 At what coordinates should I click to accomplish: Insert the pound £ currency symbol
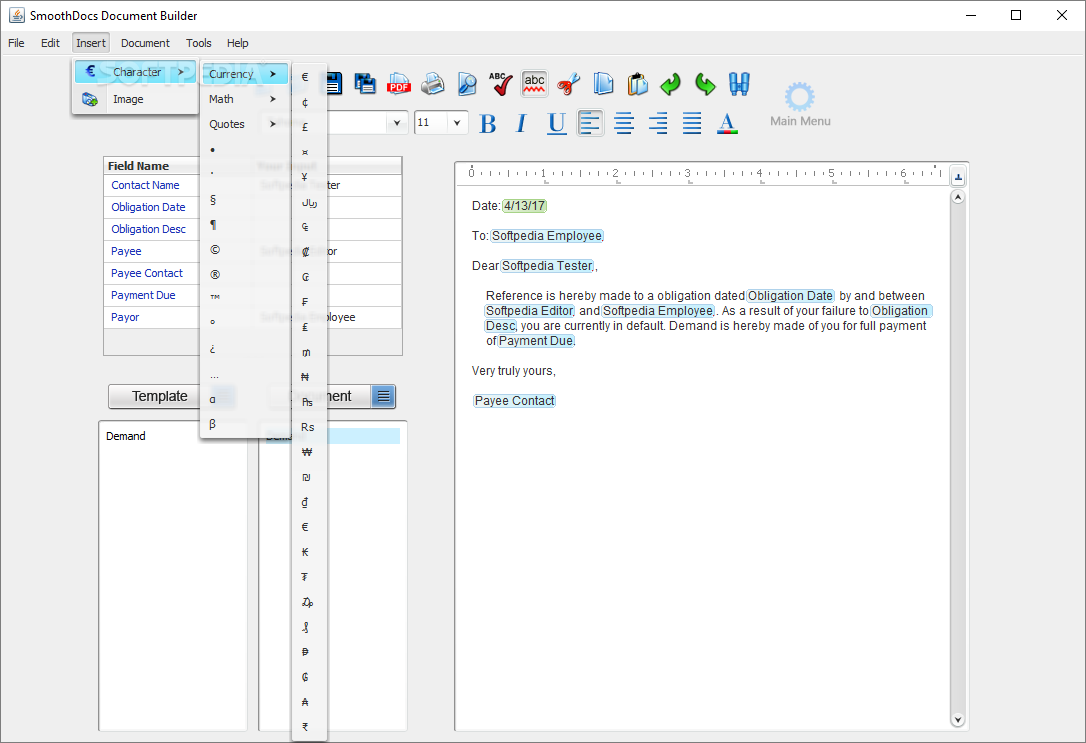coord(305,127)
